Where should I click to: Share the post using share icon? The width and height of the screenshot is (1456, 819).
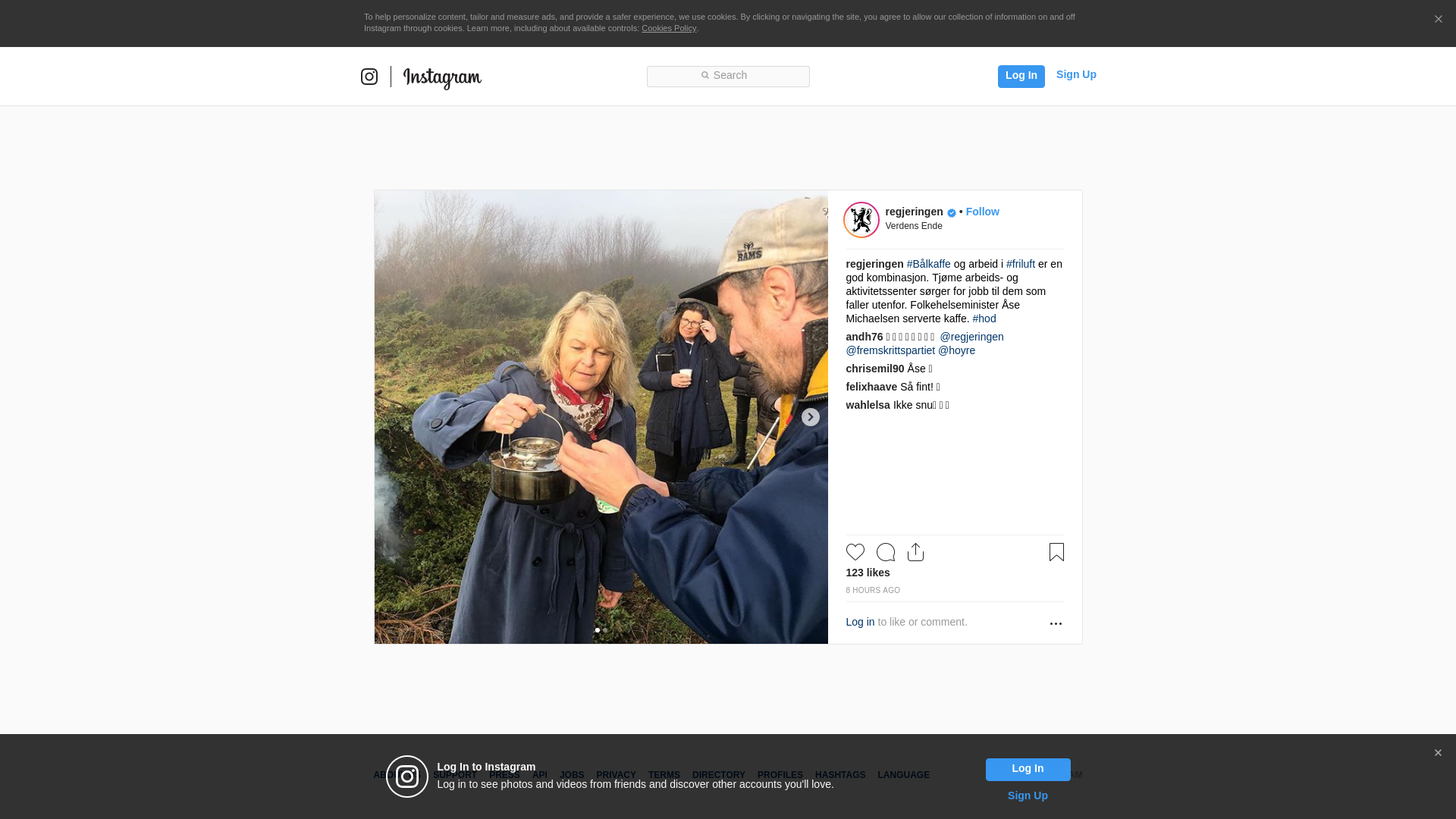(915, 552)
